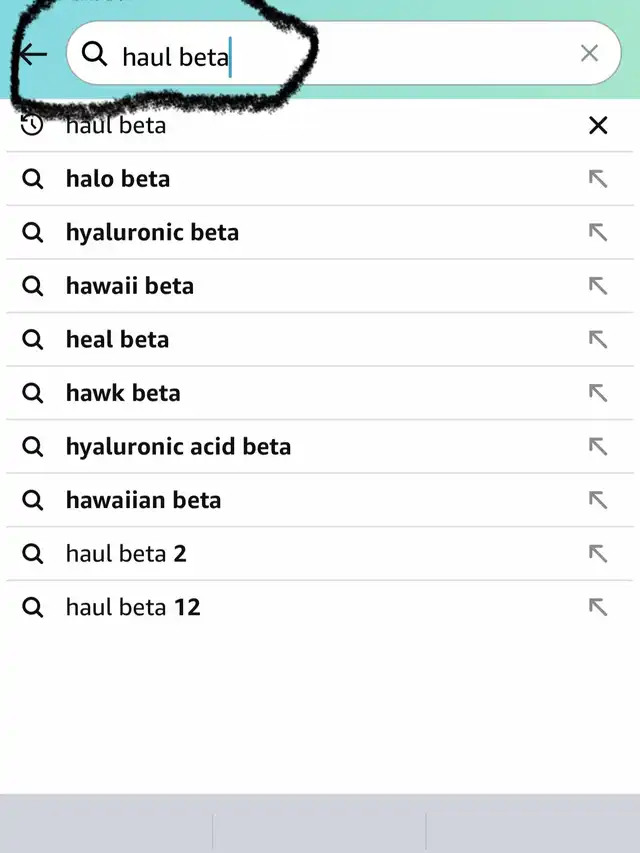This screenshot has height=853, width=640.
Task: Insert heal beta via its arrow icon
Action: tap(598, 339)
